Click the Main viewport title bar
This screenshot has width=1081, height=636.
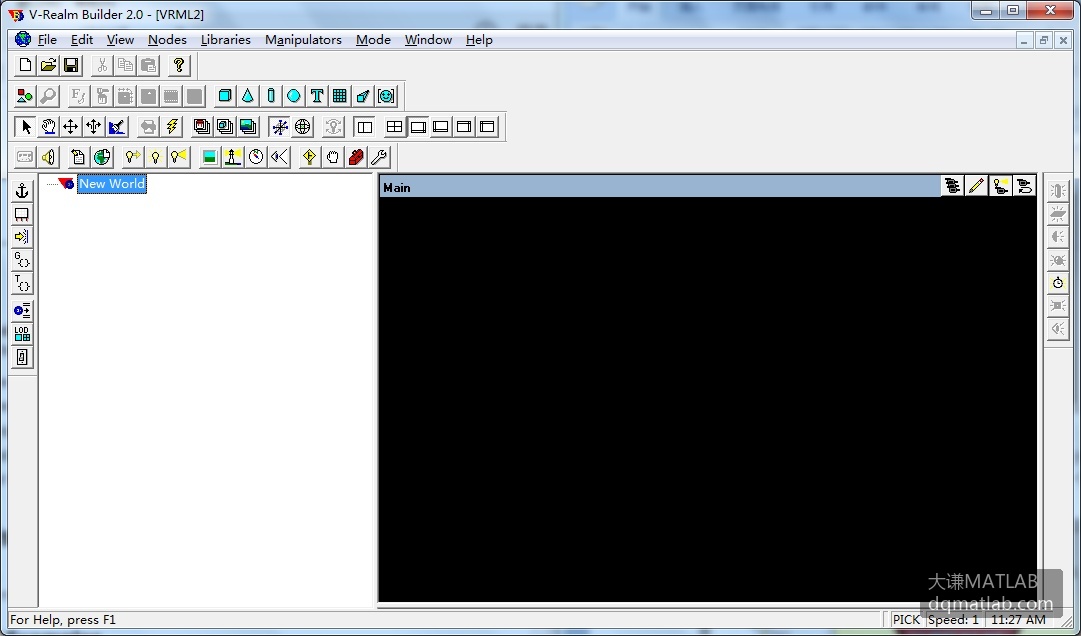pyautogui.click(x=660, y=187)
